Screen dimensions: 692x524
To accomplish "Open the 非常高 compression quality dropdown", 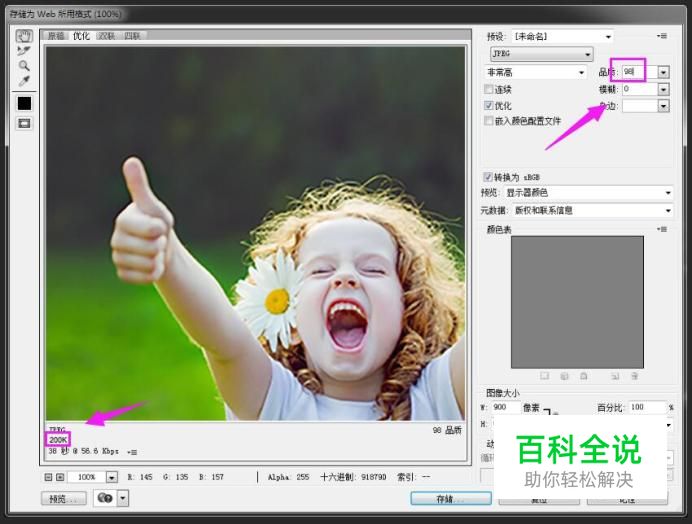I will (535, 72).
